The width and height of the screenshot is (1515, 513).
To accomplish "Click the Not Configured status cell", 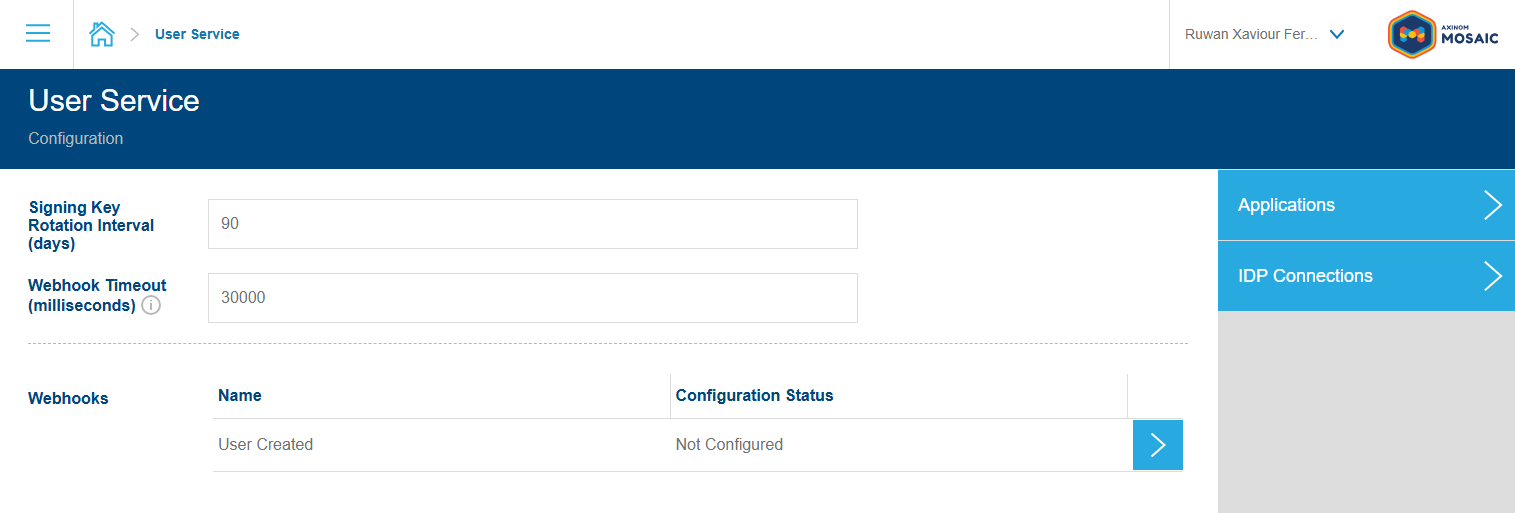I will 729,445.
